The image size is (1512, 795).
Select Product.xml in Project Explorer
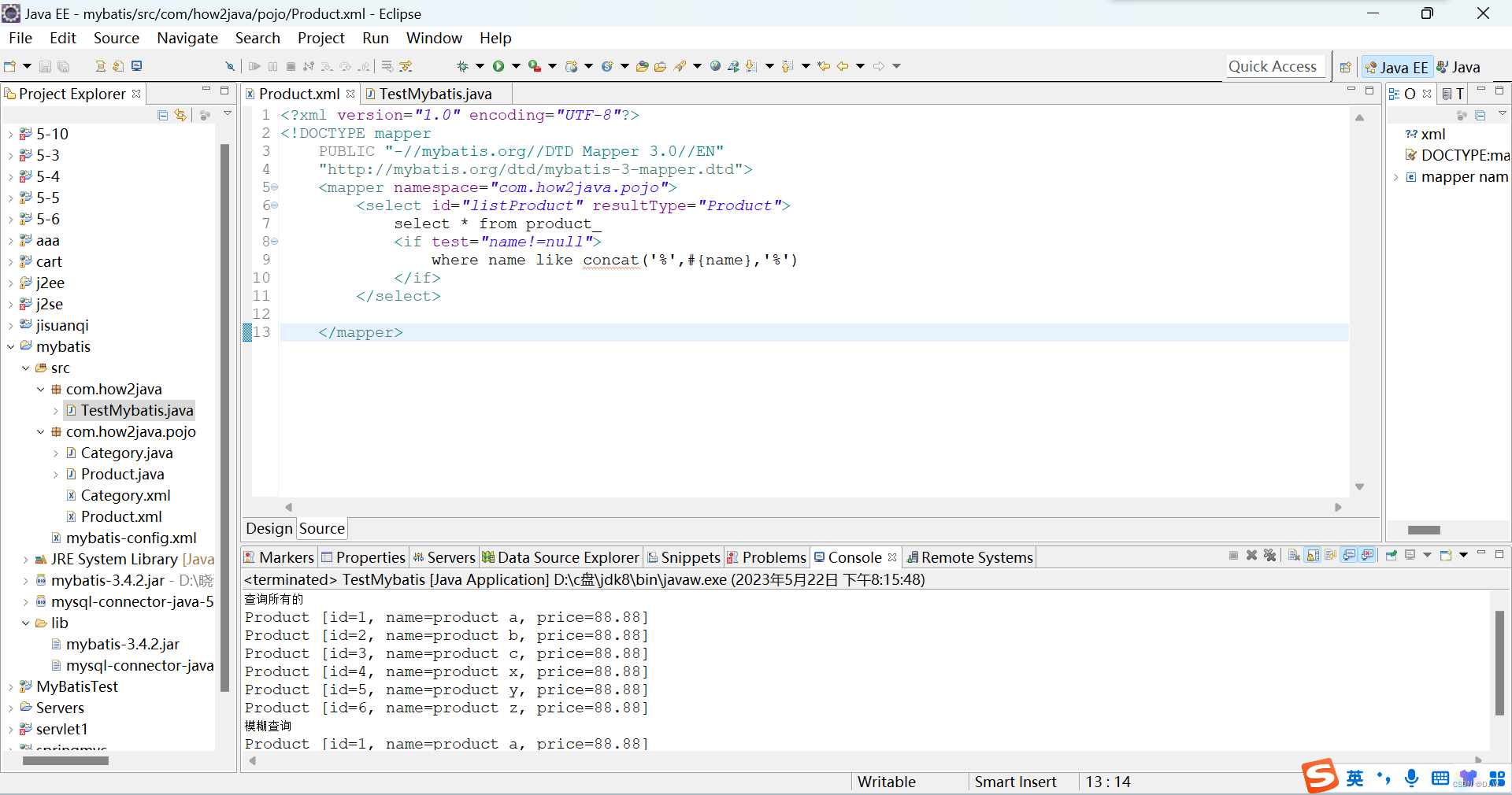[x=120, y=516]
